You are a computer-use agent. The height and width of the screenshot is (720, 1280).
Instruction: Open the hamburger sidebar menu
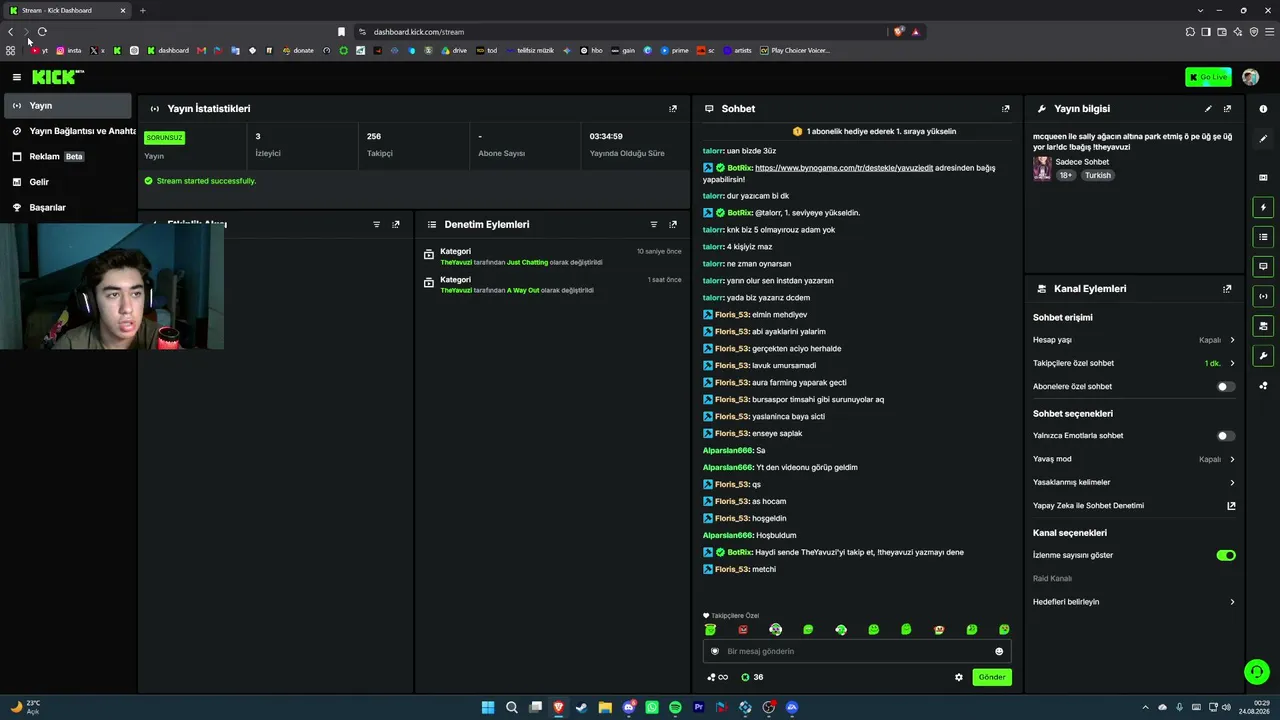pos(16,77)
